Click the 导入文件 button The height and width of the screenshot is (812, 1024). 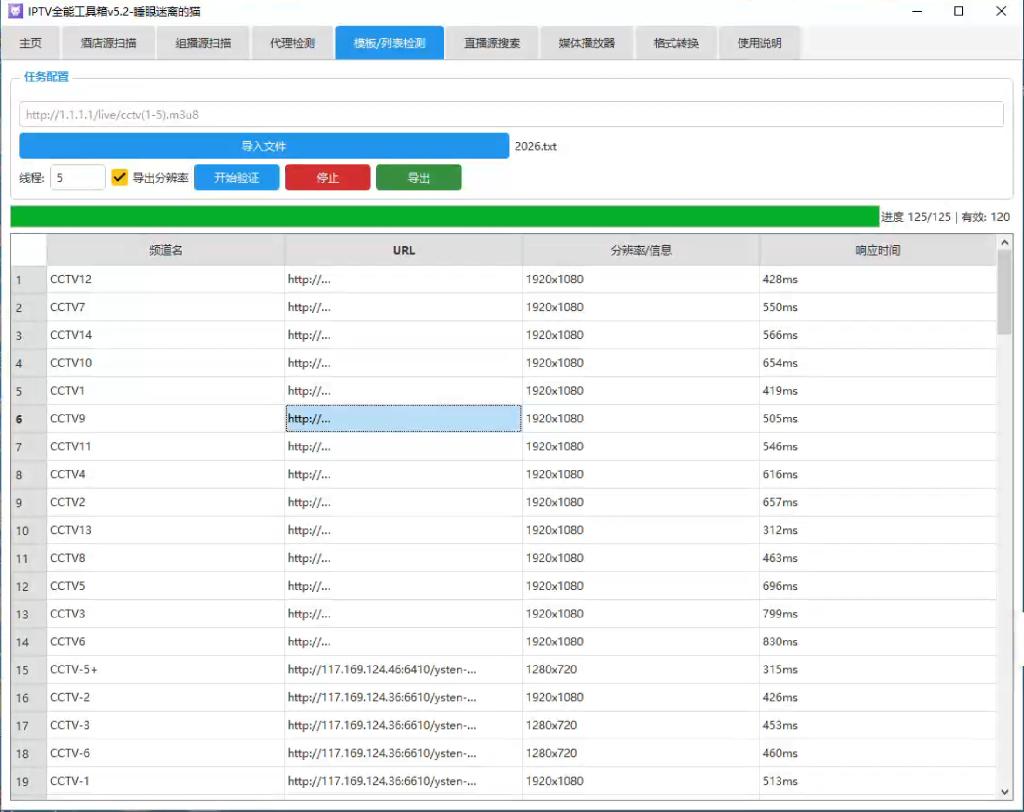pyautogui.click(x=263, y=145)
